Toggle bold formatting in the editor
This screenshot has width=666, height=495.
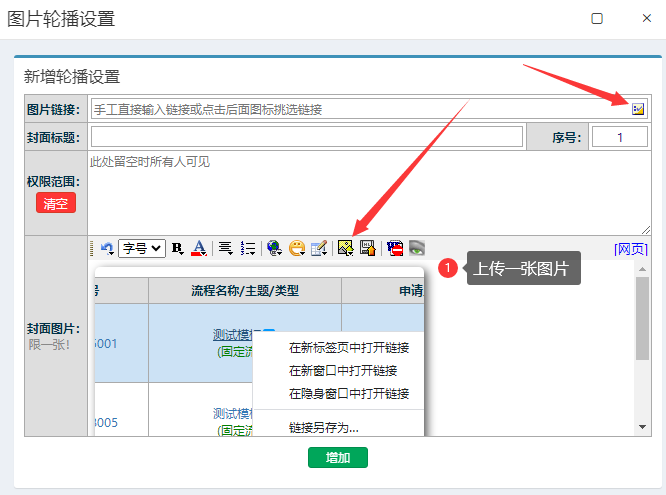178,248
